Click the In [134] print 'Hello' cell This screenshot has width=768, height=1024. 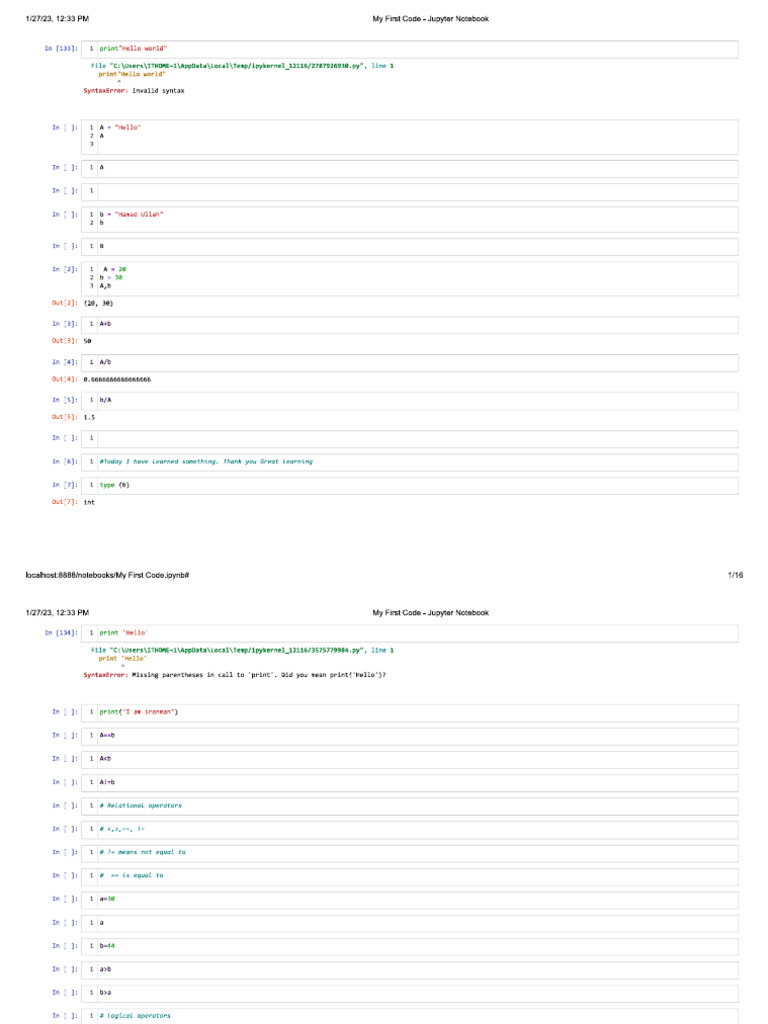coord(409,633)
